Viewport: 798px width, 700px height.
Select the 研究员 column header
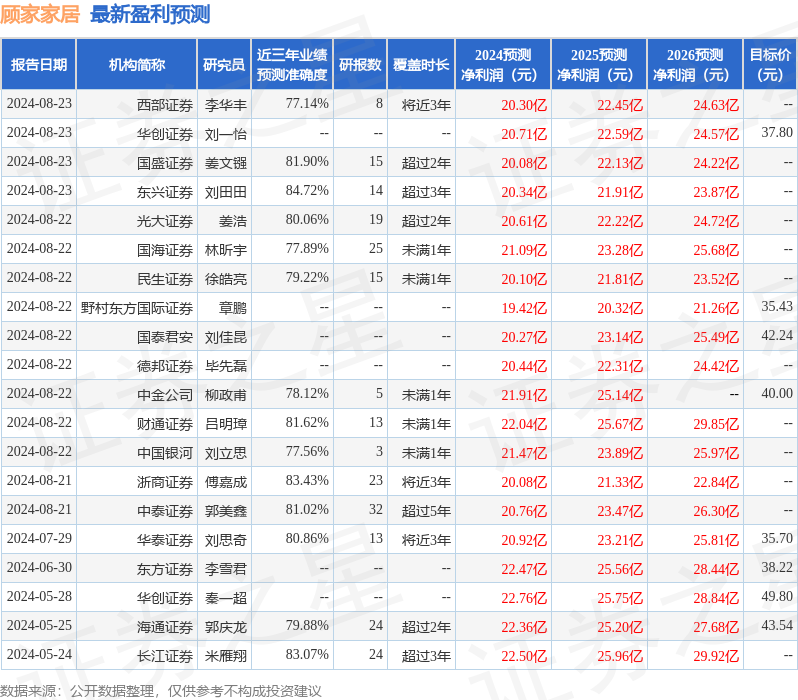224,64
